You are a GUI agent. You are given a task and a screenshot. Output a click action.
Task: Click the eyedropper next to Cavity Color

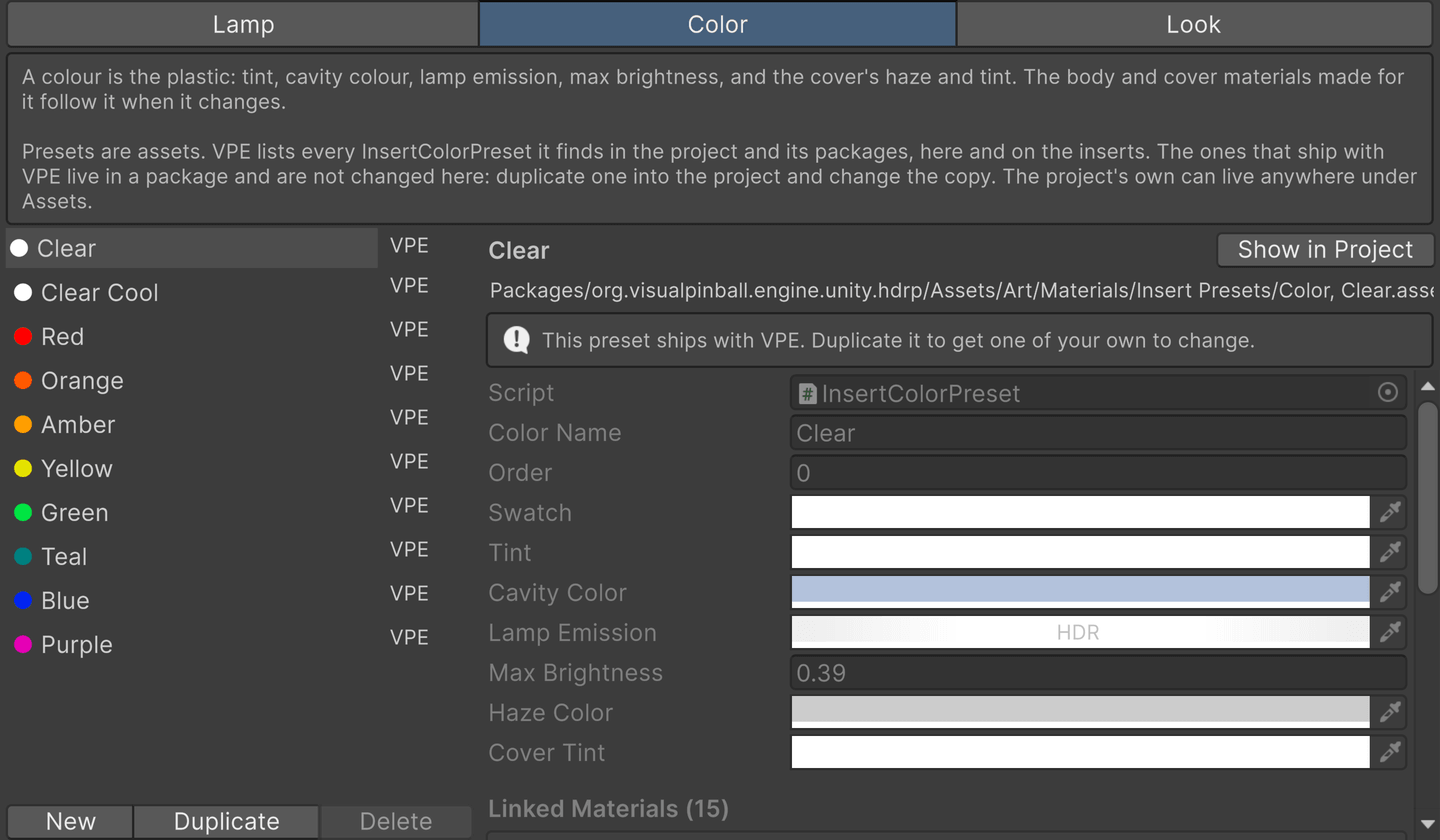click(1389, 592)
